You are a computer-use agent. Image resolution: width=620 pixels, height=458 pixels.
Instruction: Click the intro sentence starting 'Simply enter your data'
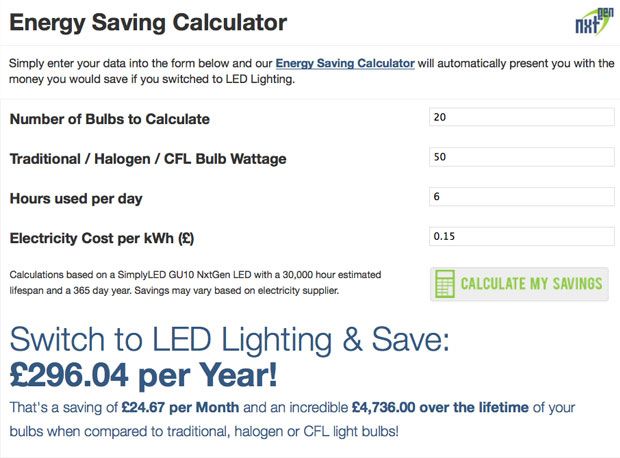(x=312, y=71)
